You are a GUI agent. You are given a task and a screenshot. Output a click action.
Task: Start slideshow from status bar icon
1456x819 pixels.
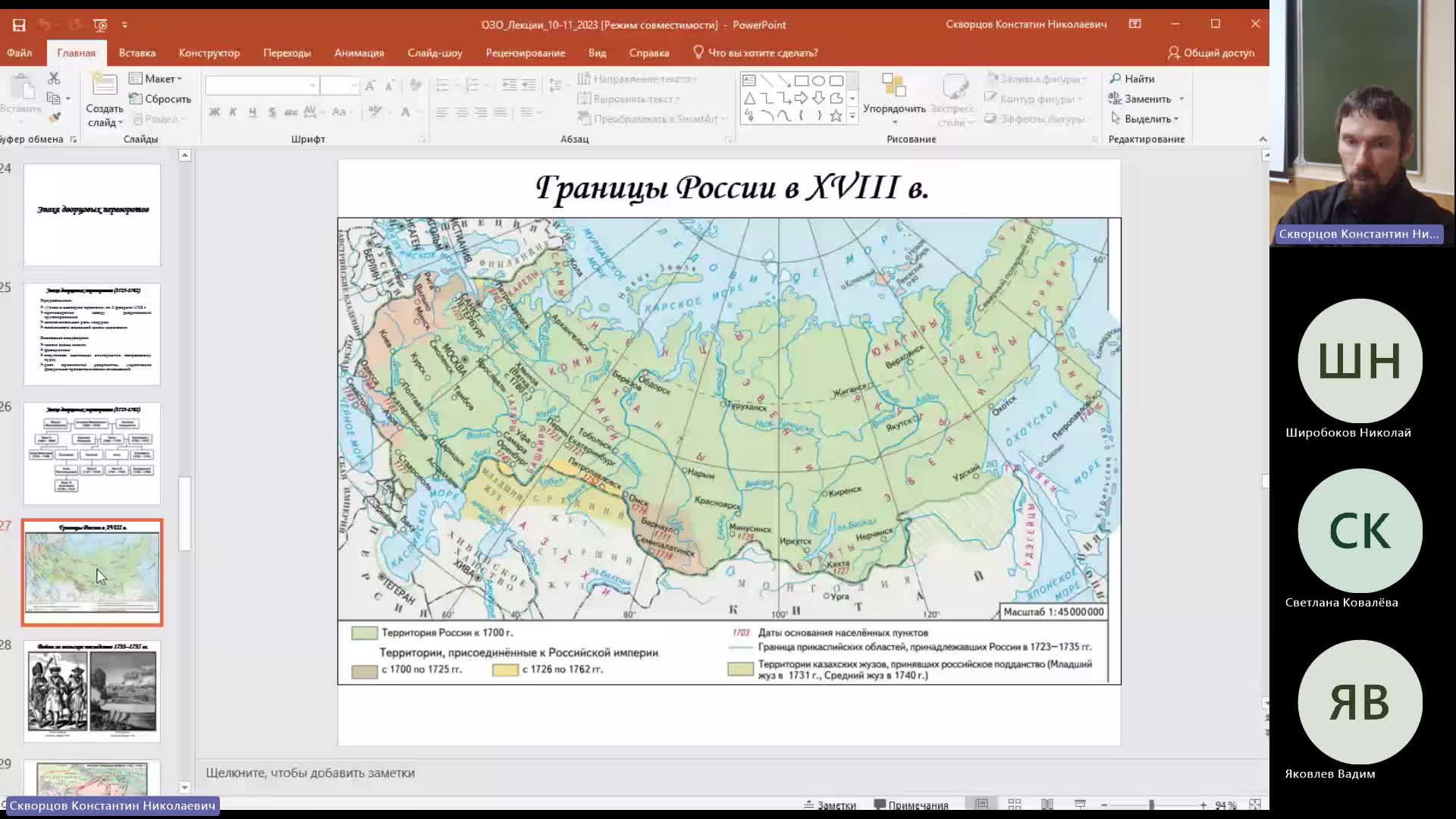(1081, 805)
